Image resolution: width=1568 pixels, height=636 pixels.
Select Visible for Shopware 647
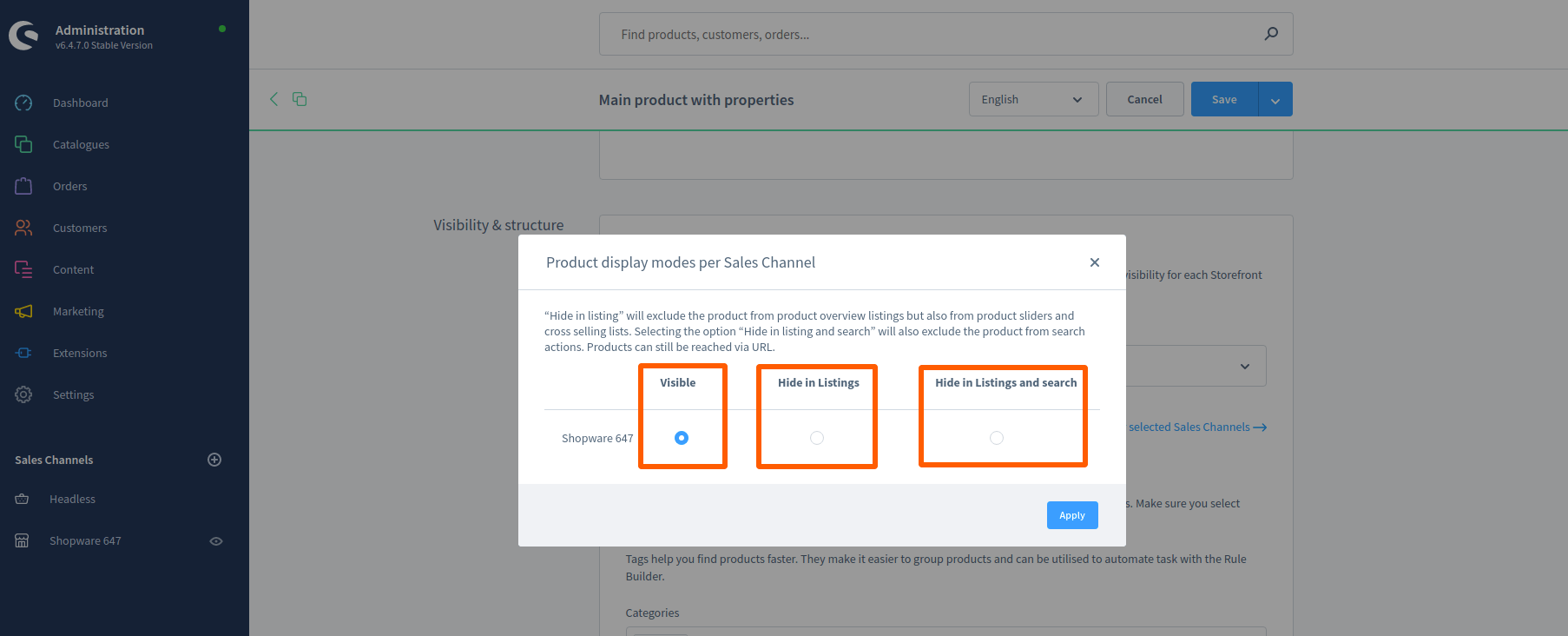coord(682,438)
